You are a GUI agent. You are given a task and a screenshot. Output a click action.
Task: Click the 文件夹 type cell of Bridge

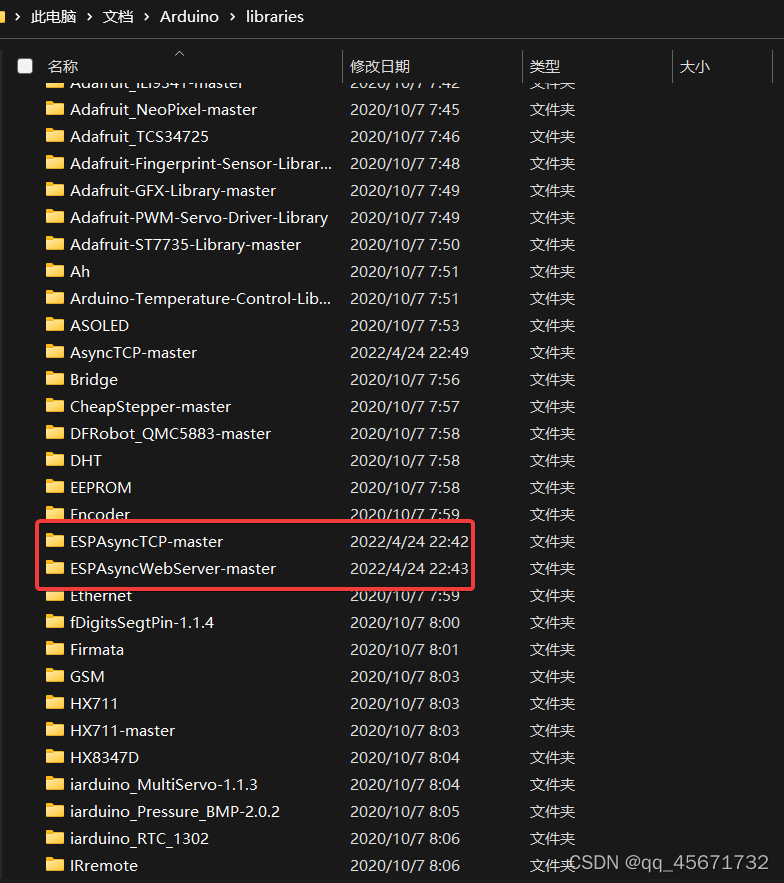tap(553, 380)
